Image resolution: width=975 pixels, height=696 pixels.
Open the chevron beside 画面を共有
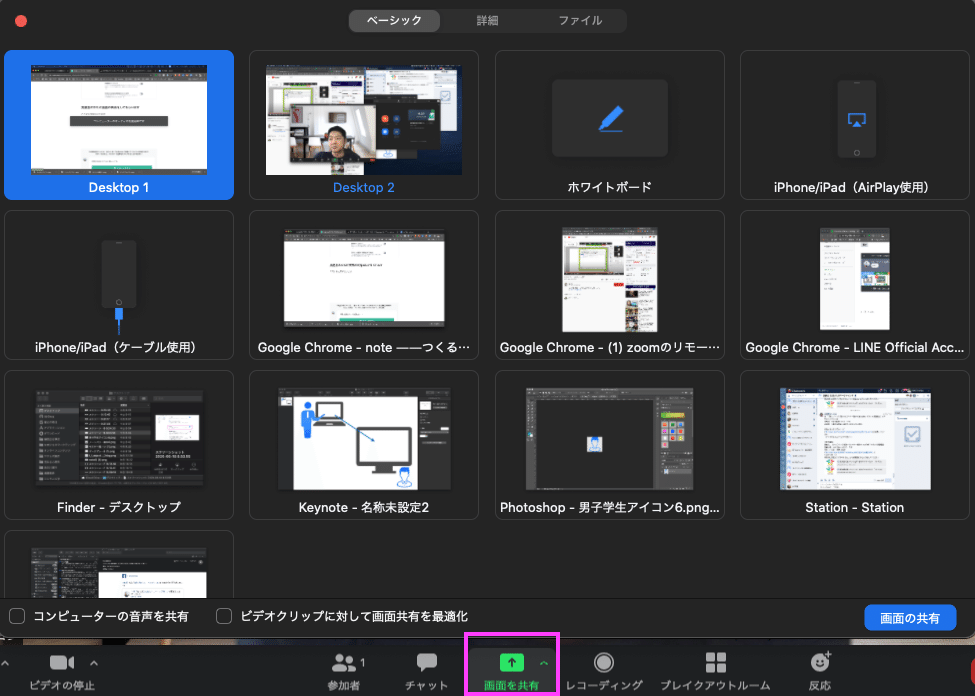[544, 662]
